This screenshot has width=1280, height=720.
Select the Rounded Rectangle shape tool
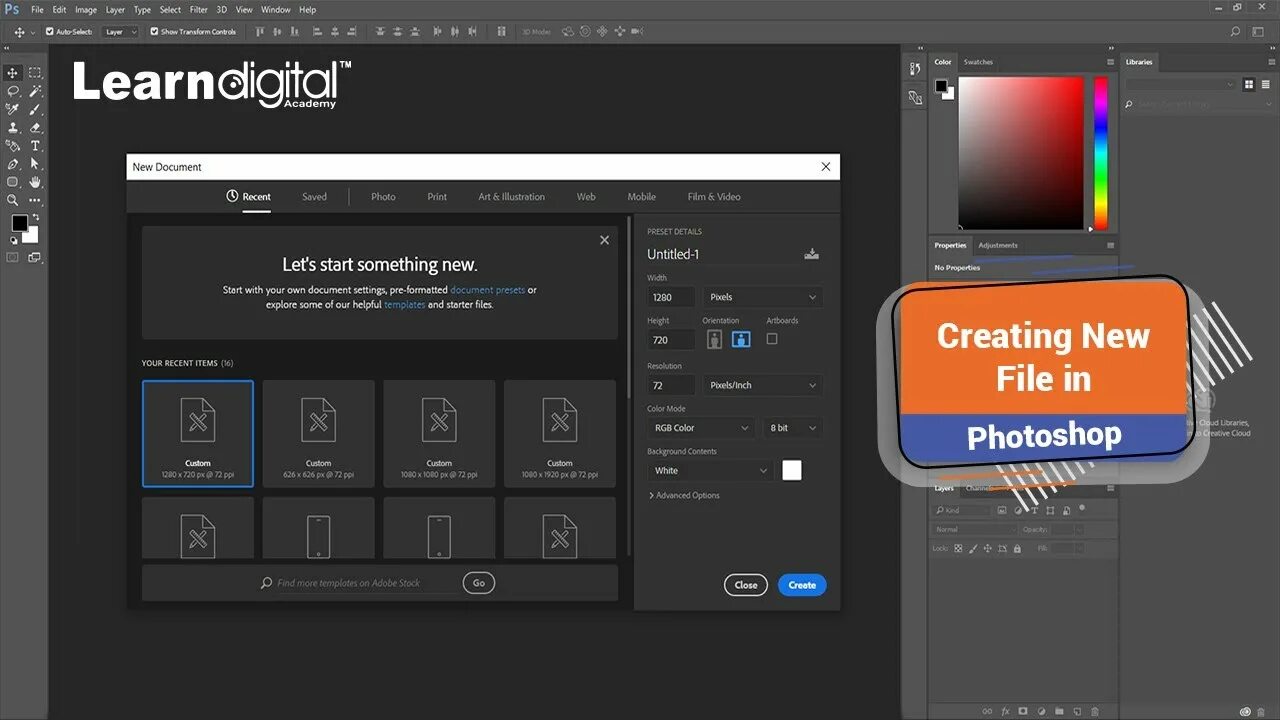coord(13,182)
